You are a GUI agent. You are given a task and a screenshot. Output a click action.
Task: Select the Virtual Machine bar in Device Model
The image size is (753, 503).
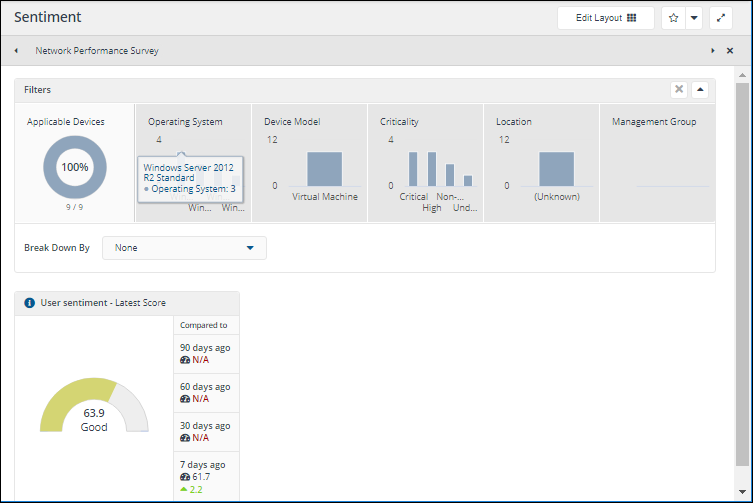coord(324,168)
